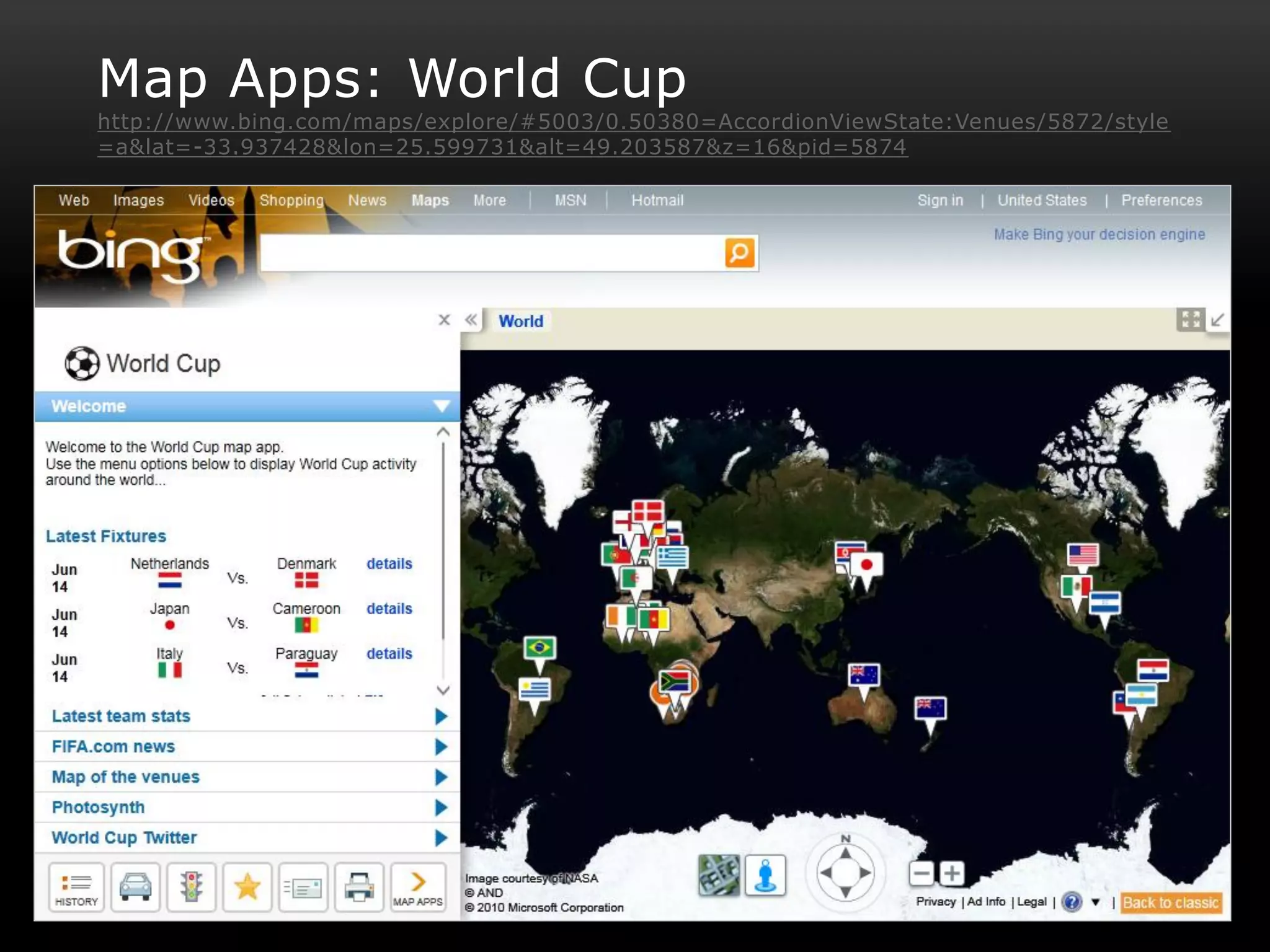Expand the Photosynth section
The height and width of the screenshot is (952, 1270).
(247, 808)
